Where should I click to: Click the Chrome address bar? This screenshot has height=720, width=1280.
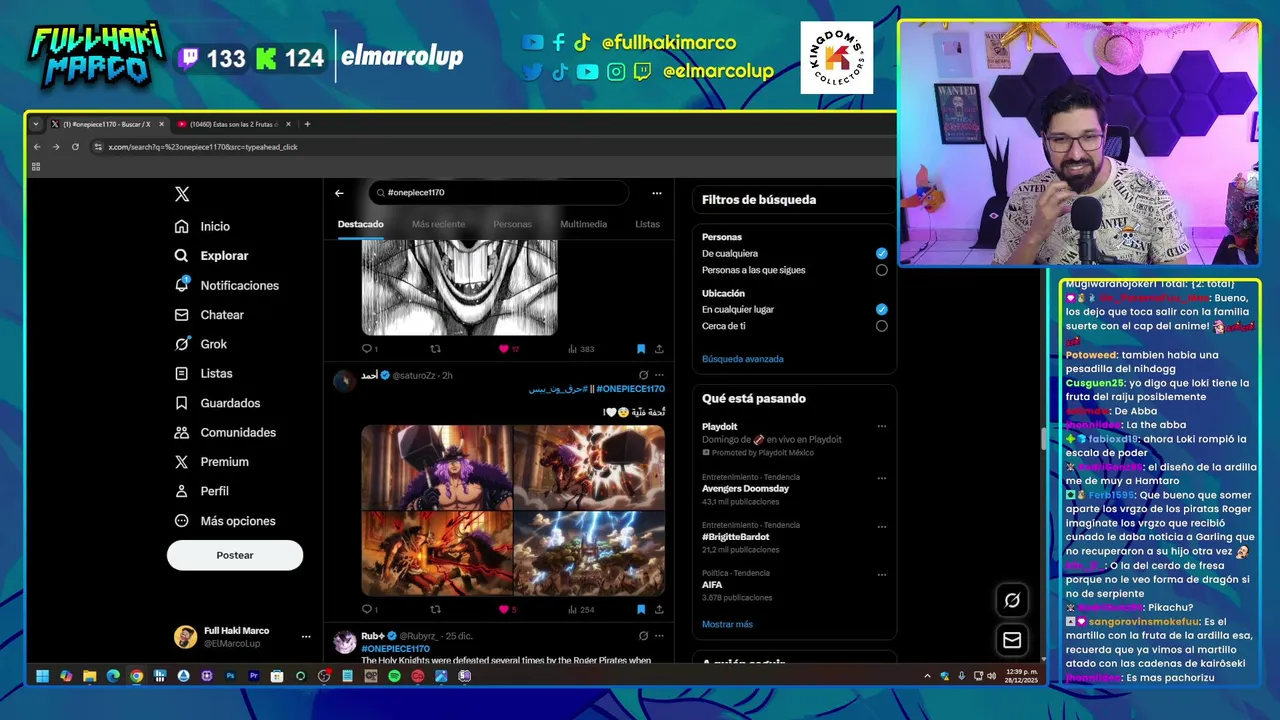point(490,147)
